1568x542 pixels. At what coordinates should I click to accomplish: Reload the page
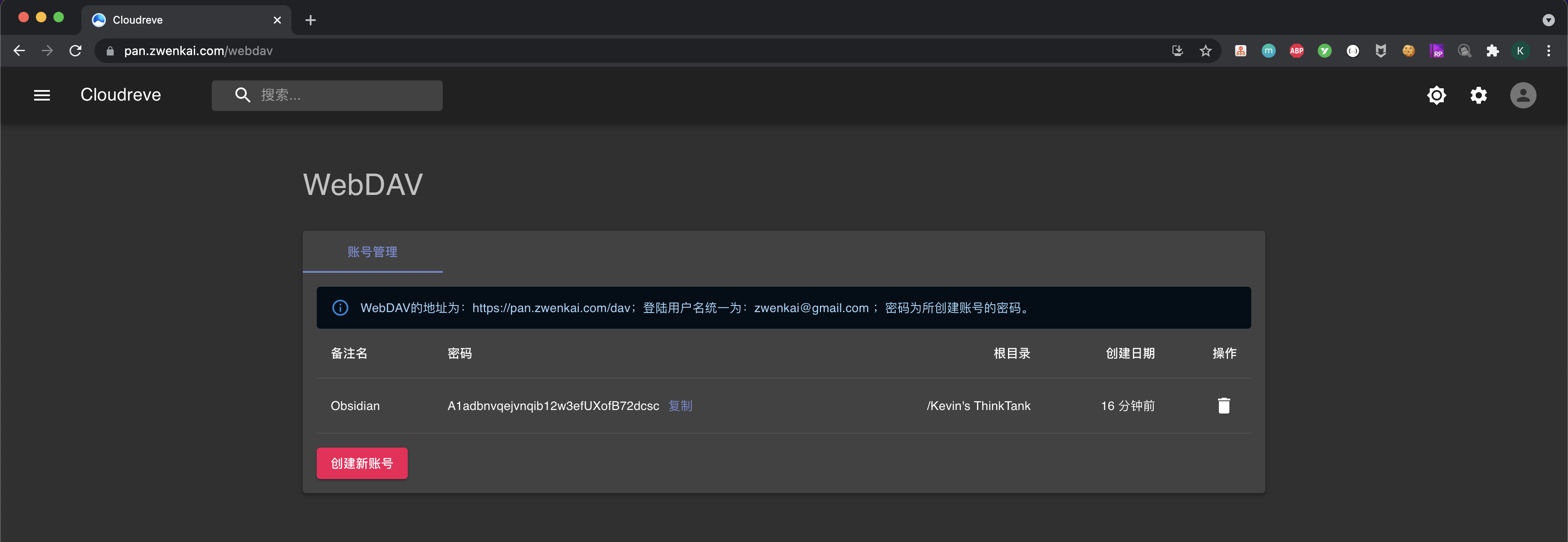coord(76,51)
